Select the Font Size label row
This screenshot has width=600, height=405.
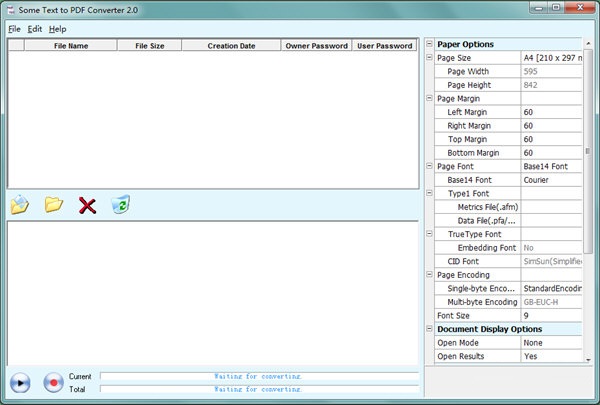pos(478,316)
